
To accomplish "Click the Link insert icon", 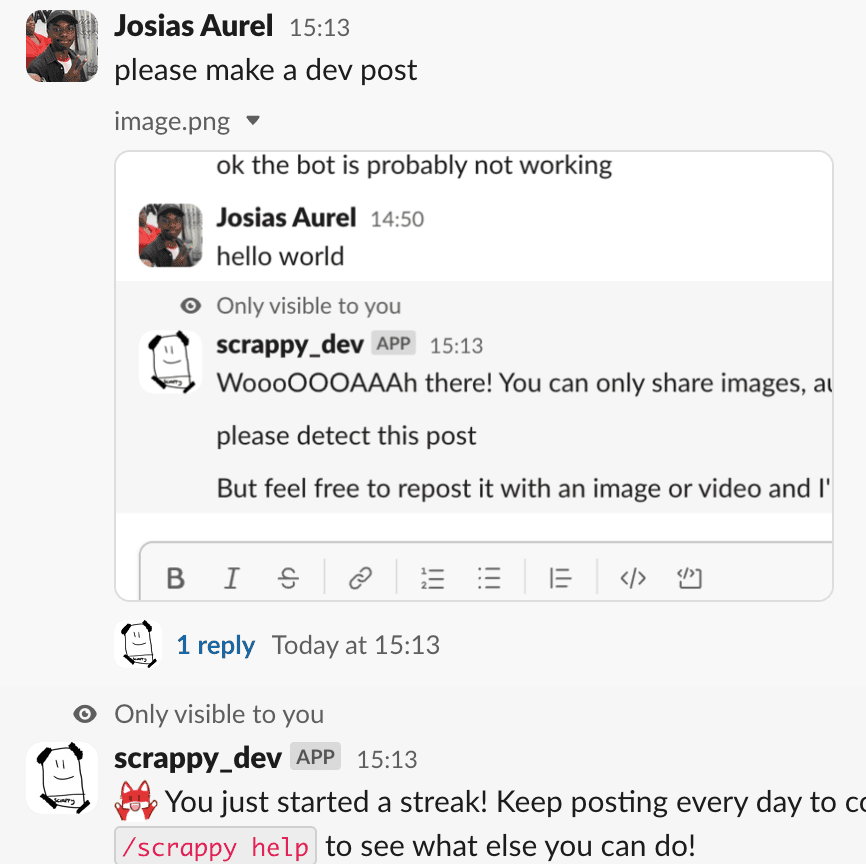I will tap(360, 578).
